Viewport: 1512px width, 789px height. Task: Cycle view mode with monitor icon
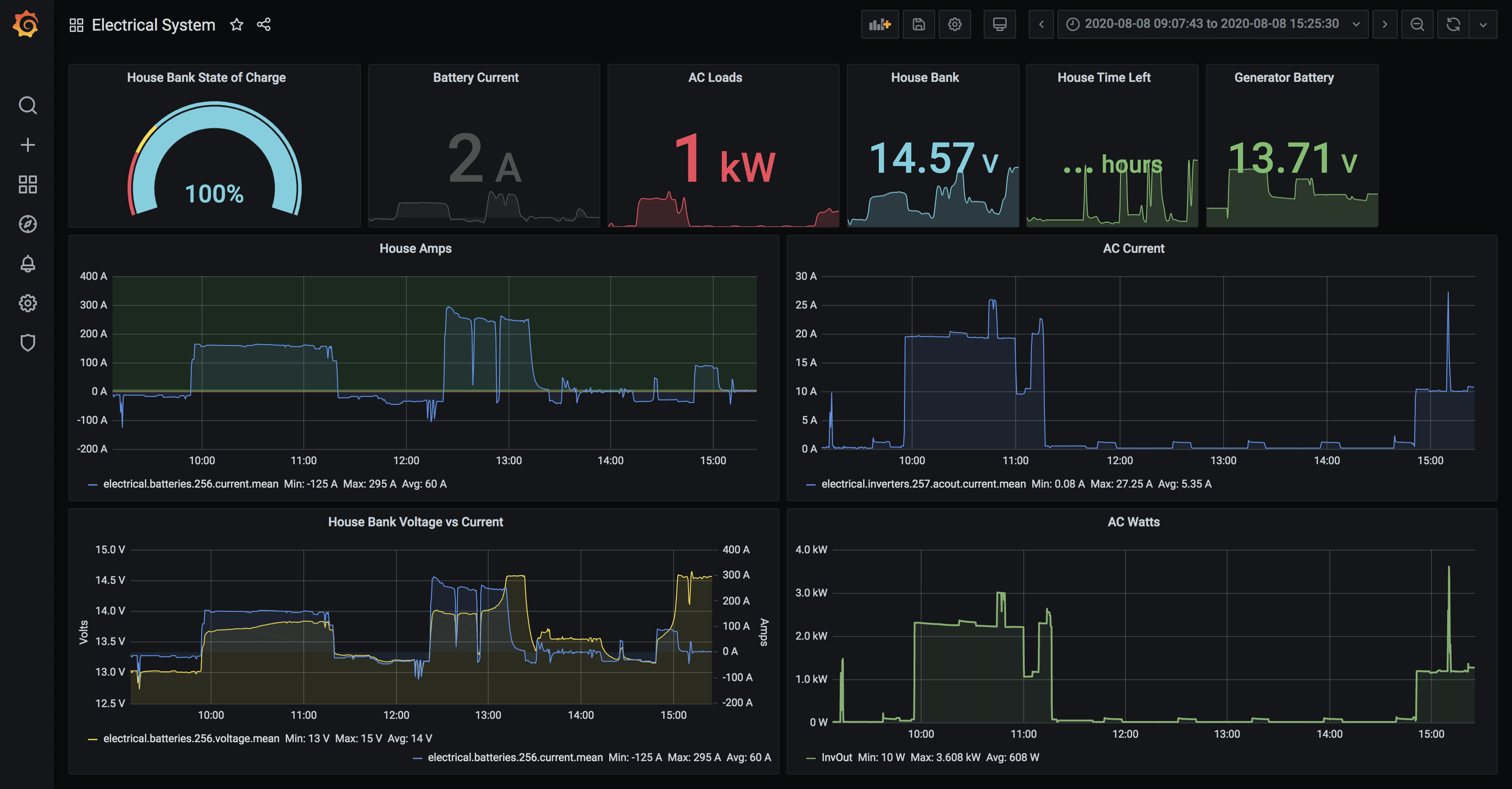point(999,25)
